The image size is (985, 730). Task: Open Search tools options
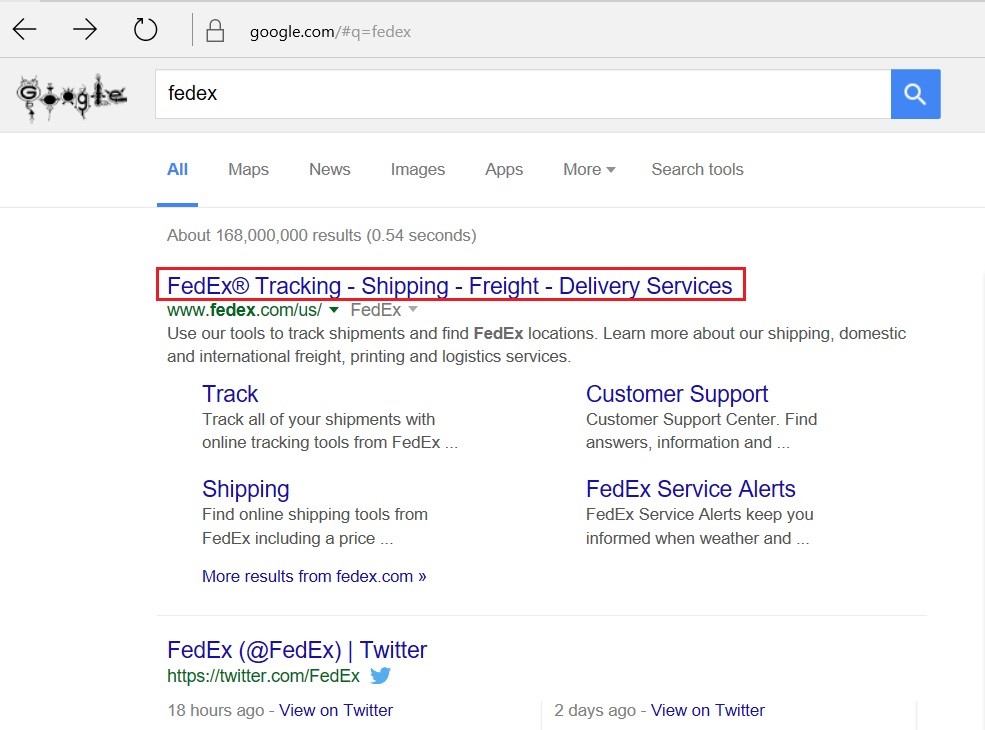[x=697, y=169]
